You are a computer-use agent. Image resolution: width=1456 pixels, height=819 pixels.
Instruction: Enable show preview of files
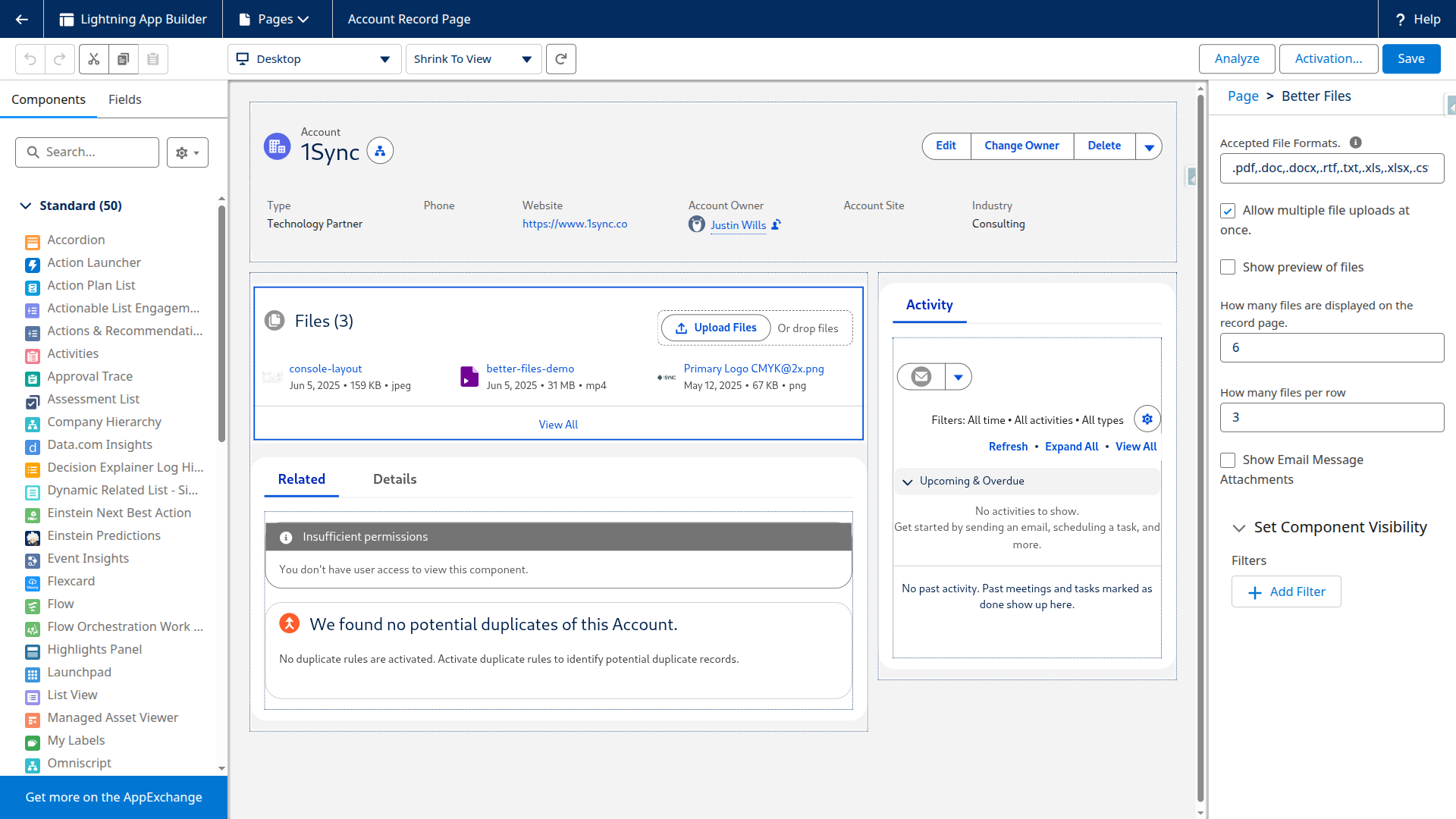coord(1228,267)
